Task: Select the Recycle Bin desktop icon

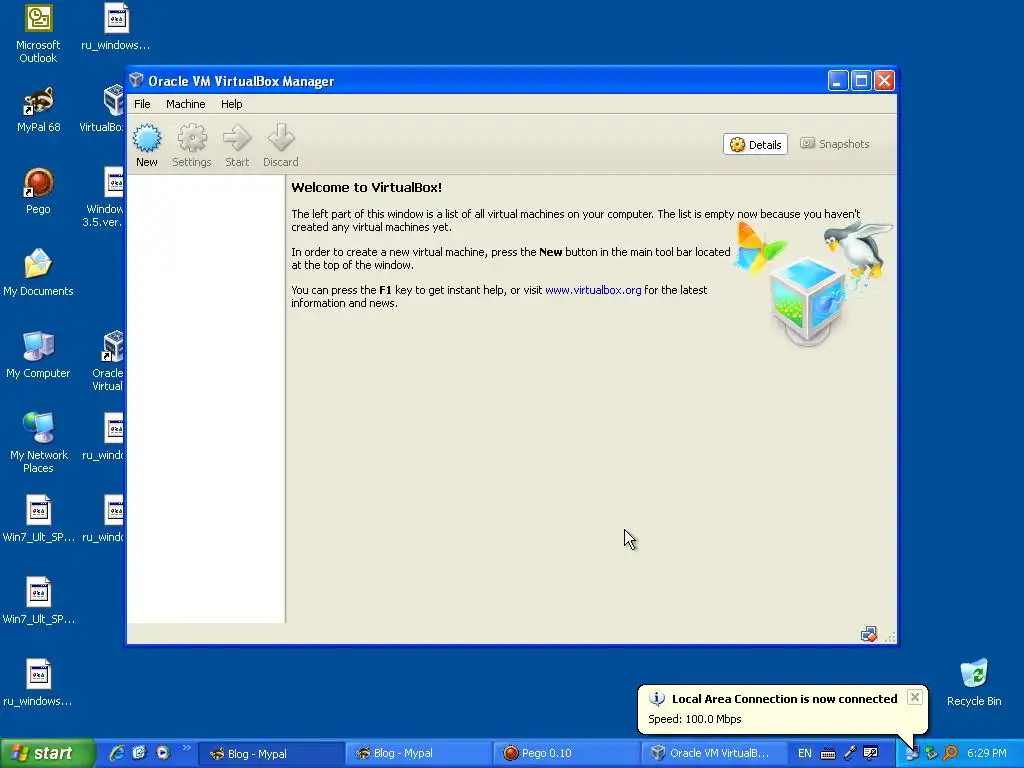Action: tap(974, 683)
